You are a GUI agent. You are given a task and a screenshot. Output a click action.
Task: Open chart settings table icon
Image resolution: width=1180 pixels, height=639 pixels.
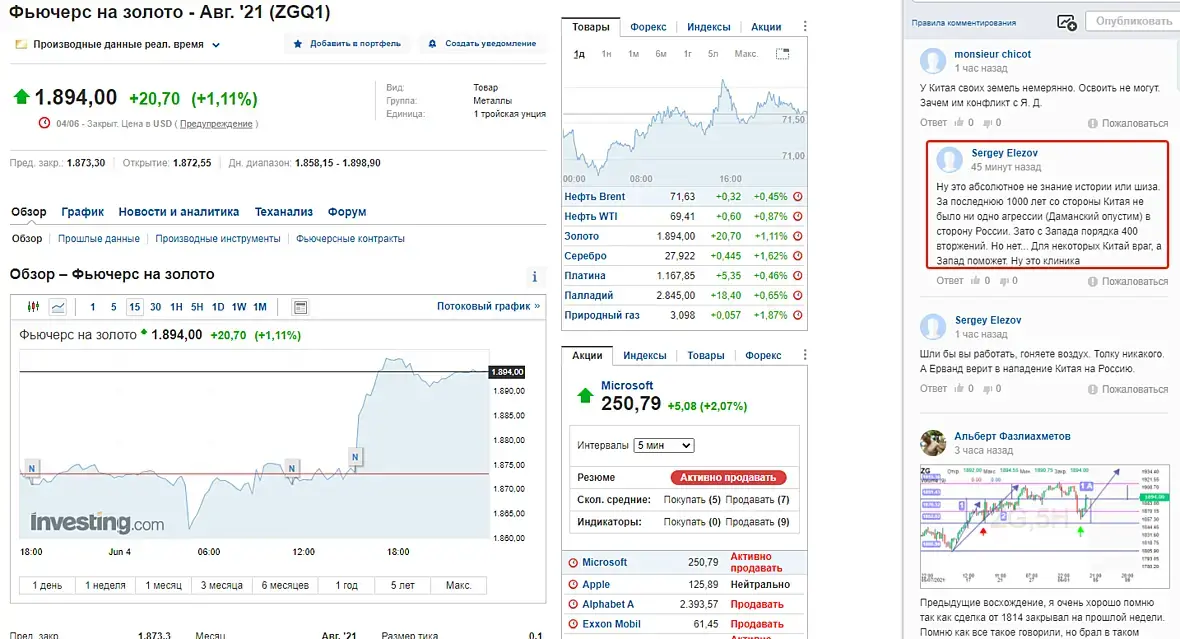pos(300,307)
